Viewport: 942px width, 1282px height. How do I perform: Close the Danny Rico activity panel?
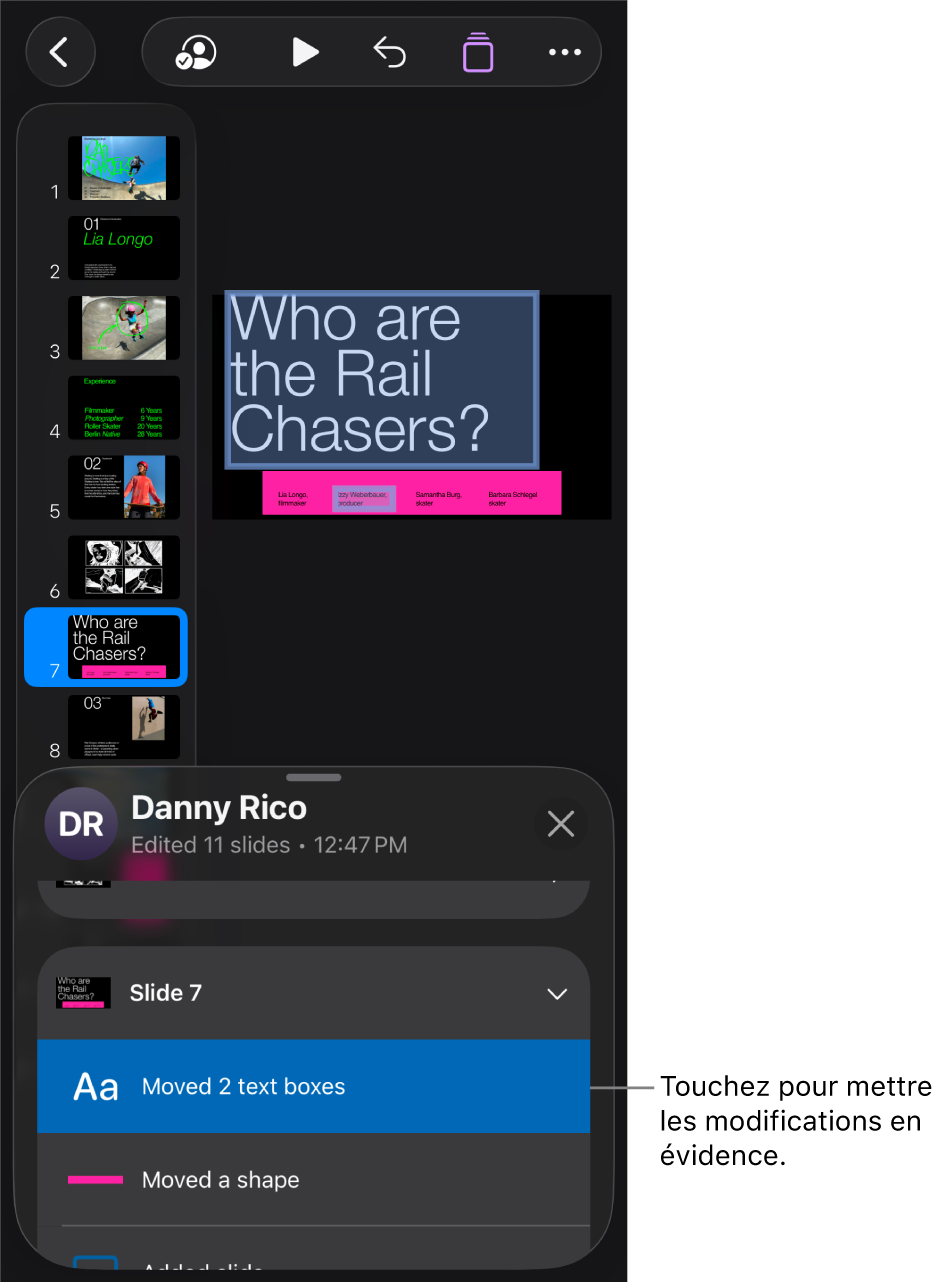coord(561,824)
